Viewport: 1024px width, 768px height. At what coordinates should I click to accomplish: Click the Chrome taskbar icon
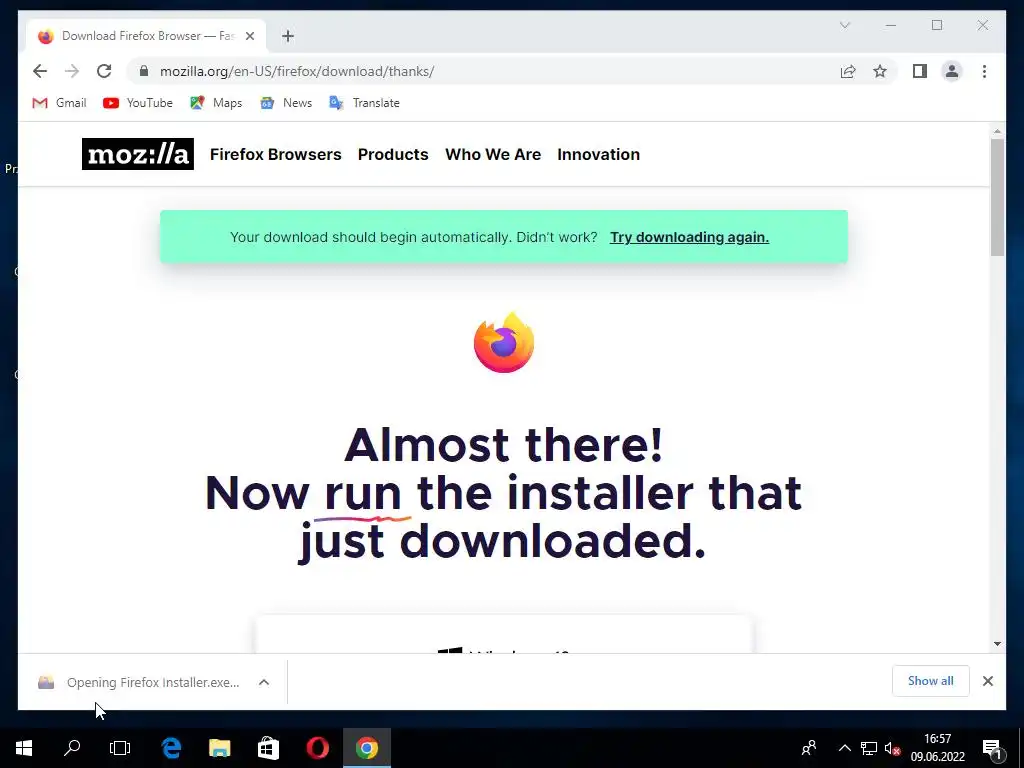367,748
